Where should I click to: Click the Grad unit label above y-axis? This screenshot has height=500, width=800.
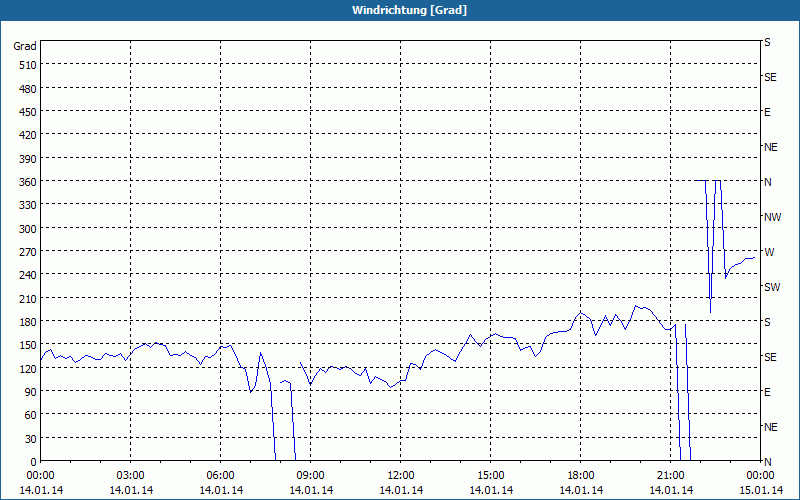tap(25, 46)
